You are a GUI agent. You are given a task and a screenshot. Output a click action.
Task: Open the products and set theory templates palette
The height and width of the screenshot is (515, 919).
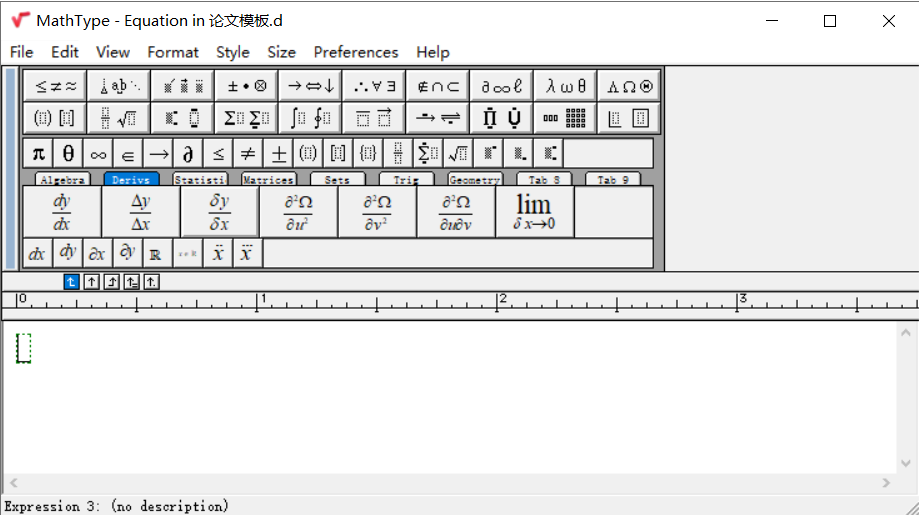pos(502,118)
